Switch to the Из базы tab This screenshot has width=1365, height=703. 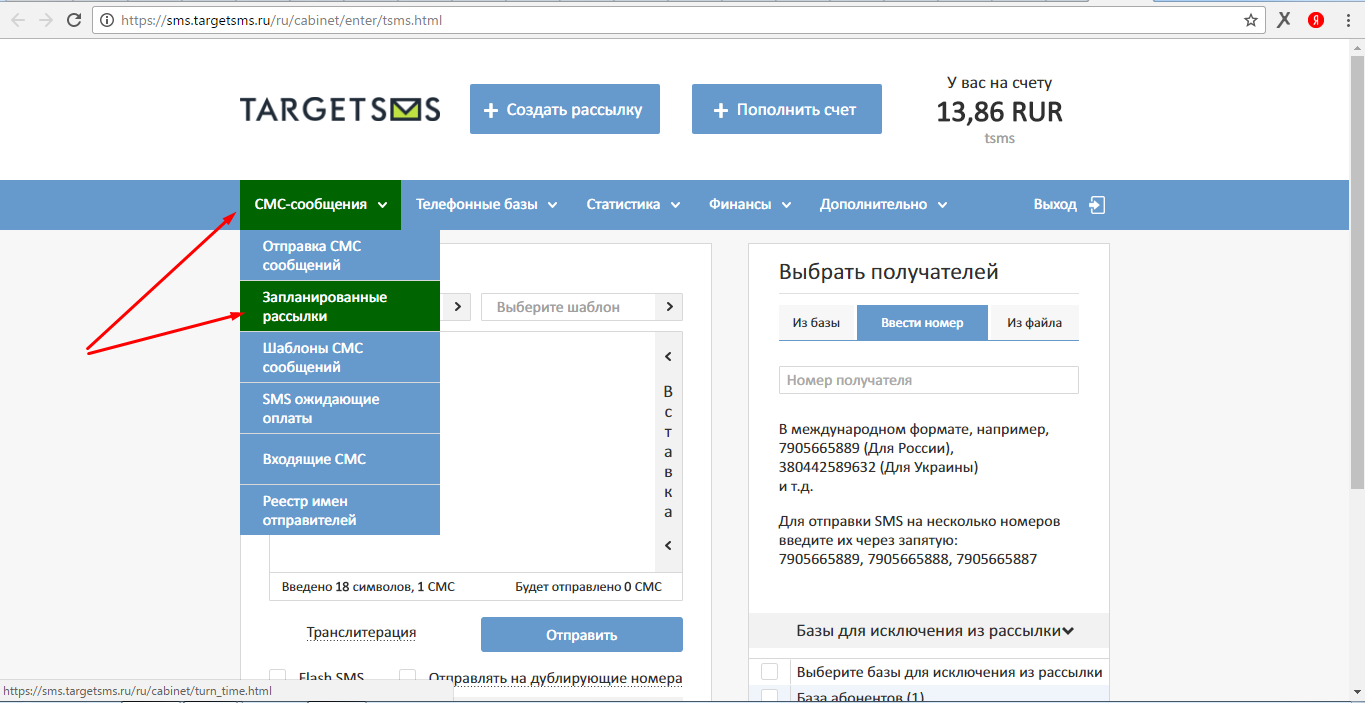point(817,323)
